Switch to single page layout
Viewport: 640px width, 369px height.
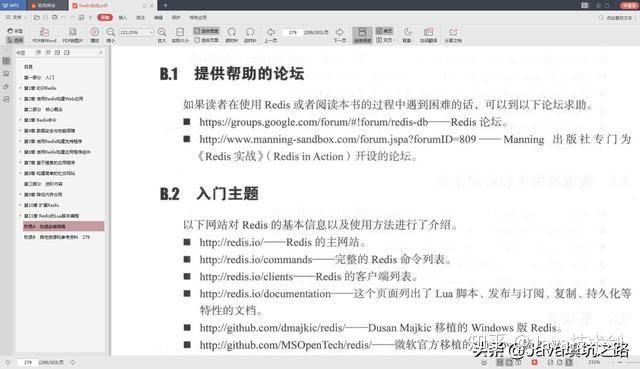click(x=384, y=31)
